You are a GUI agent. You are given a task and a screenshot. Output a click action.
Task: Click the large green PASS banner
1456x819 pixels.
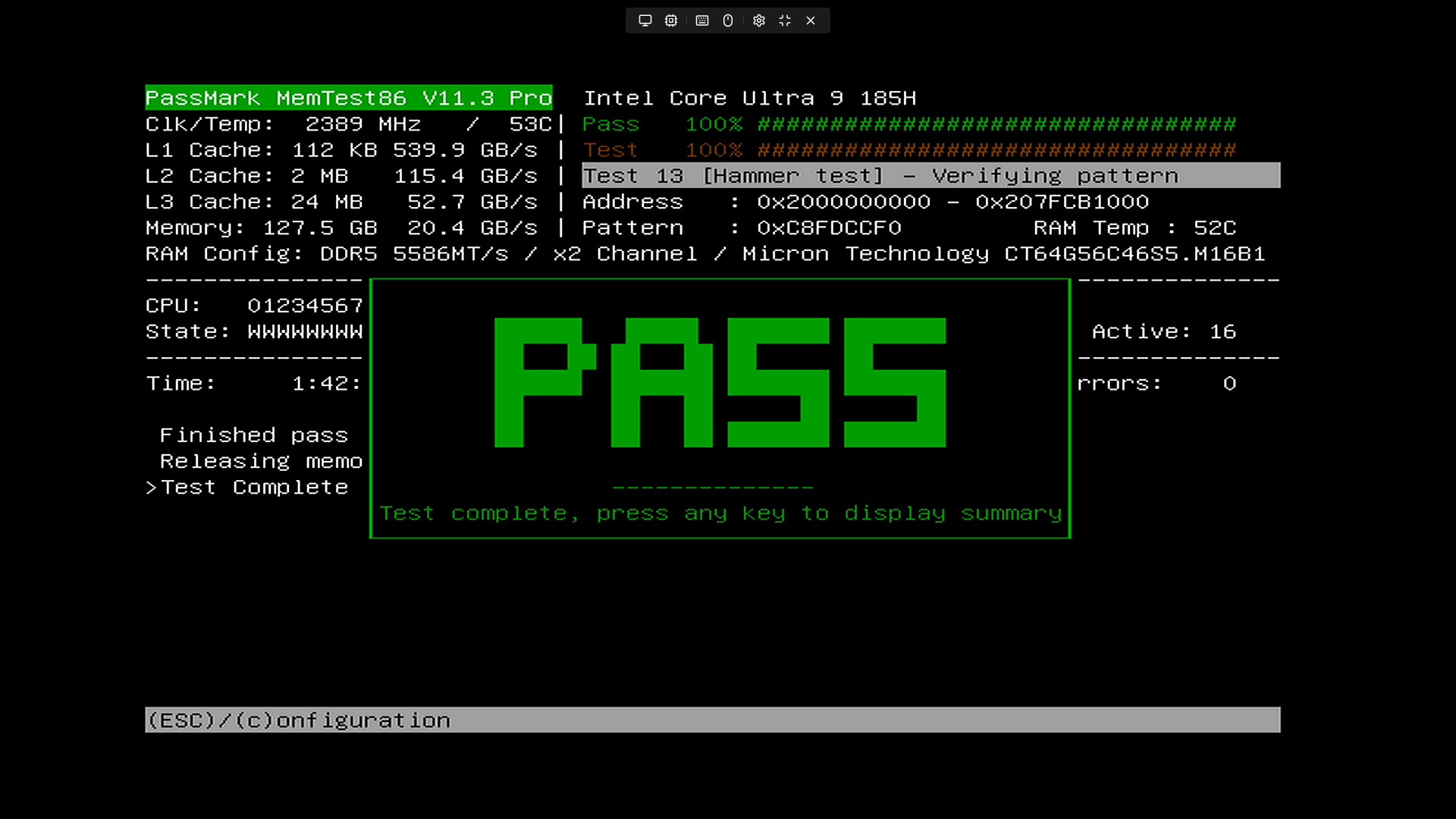[720, 382]
